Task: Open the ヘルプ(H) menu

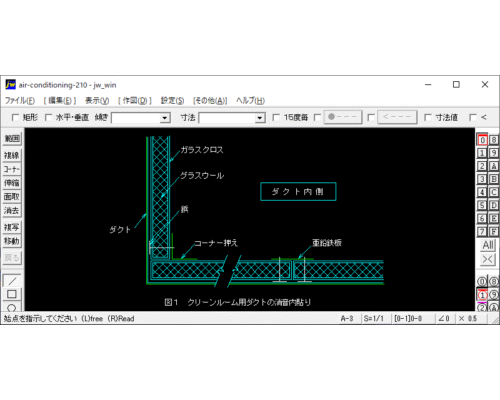Action: [x=250, y=100]
